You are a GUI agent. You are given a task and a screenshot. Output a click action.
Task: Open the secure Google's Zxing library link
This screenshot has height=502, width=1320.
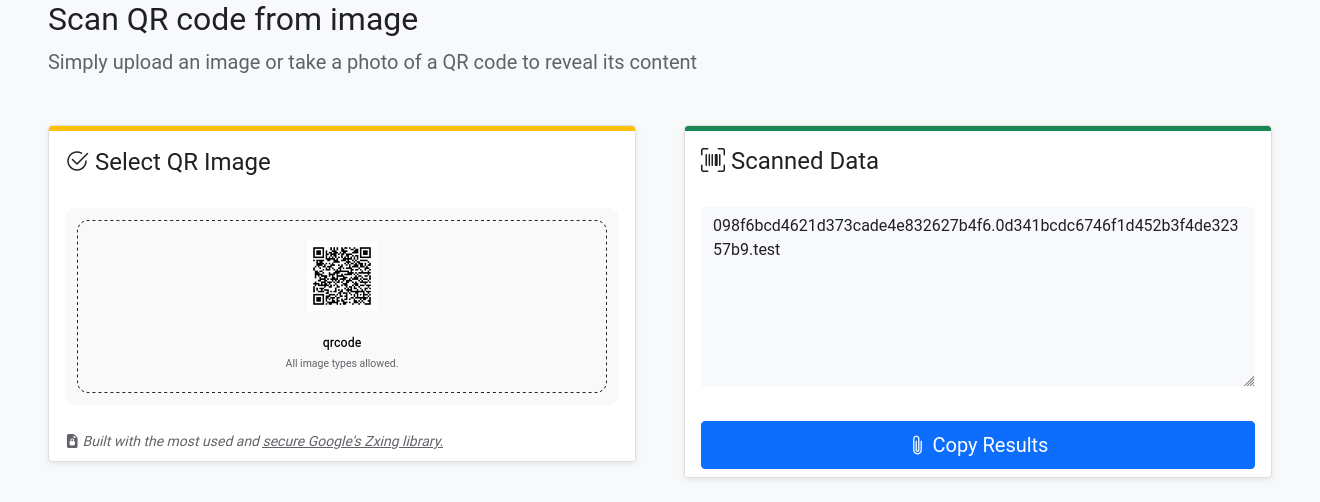353,441
